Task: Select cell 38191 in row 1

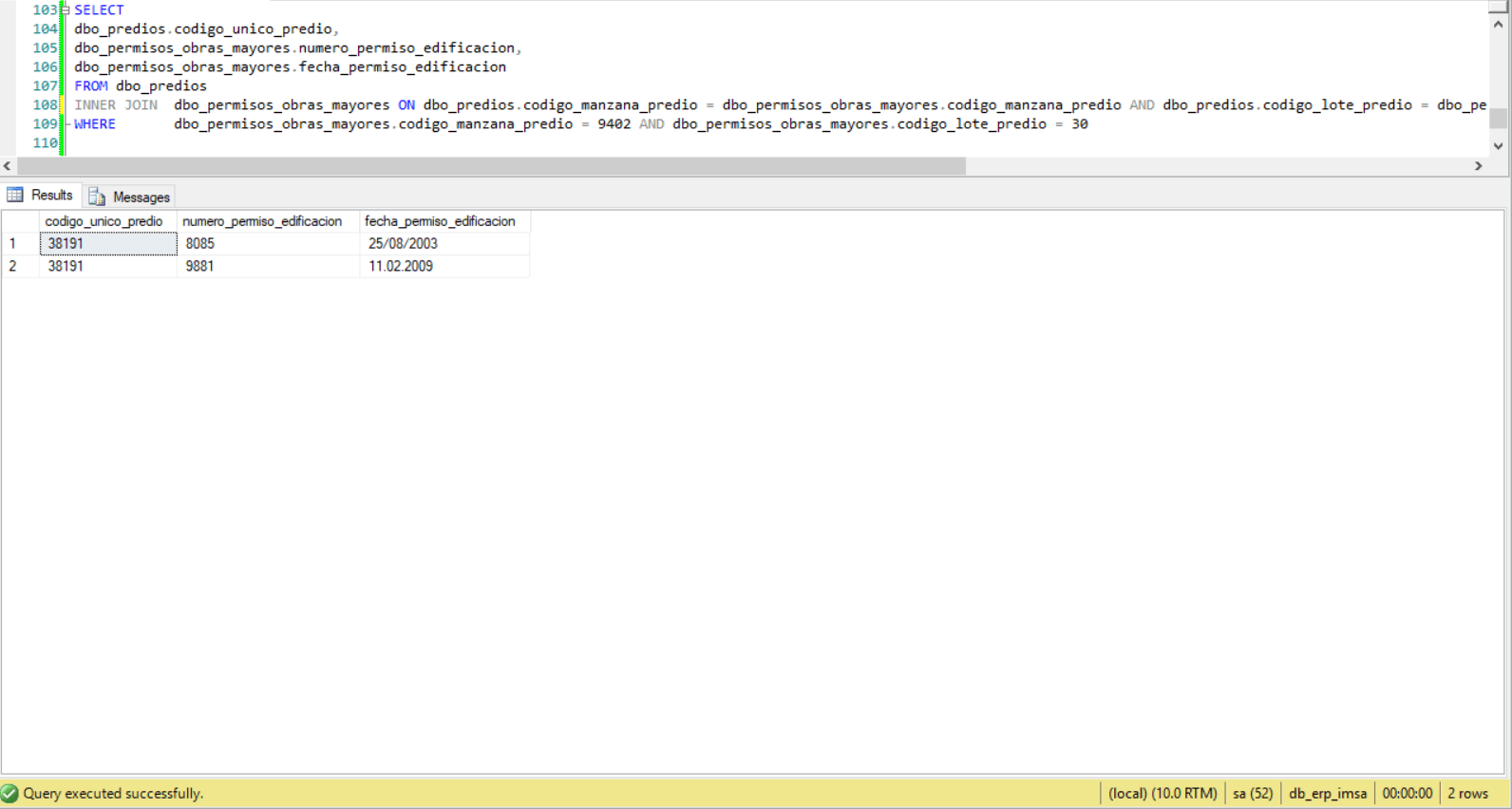Action: tap(108, 244)
